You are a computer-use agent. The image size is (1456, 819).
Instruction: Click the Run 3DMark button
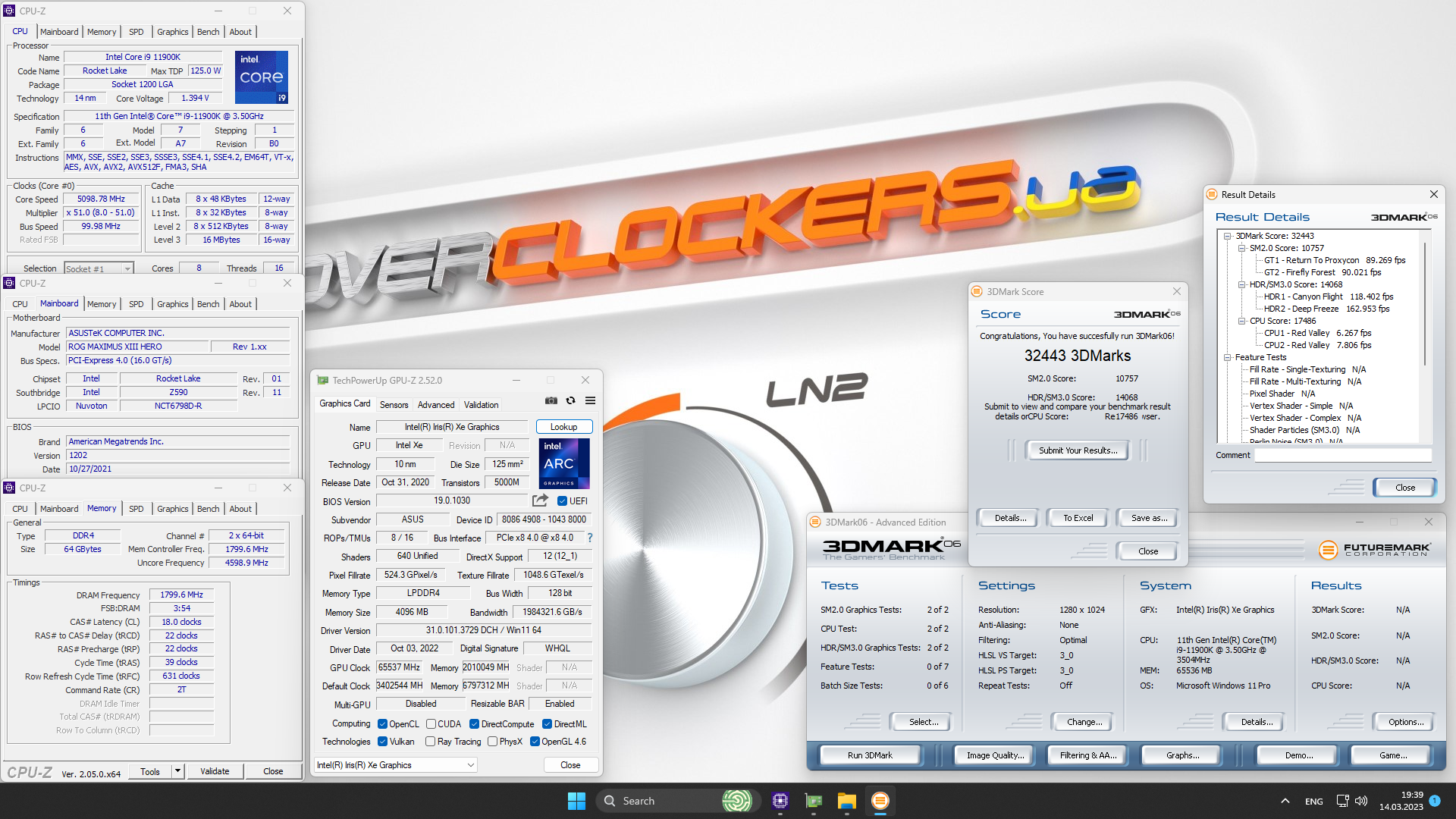point(870,755)
